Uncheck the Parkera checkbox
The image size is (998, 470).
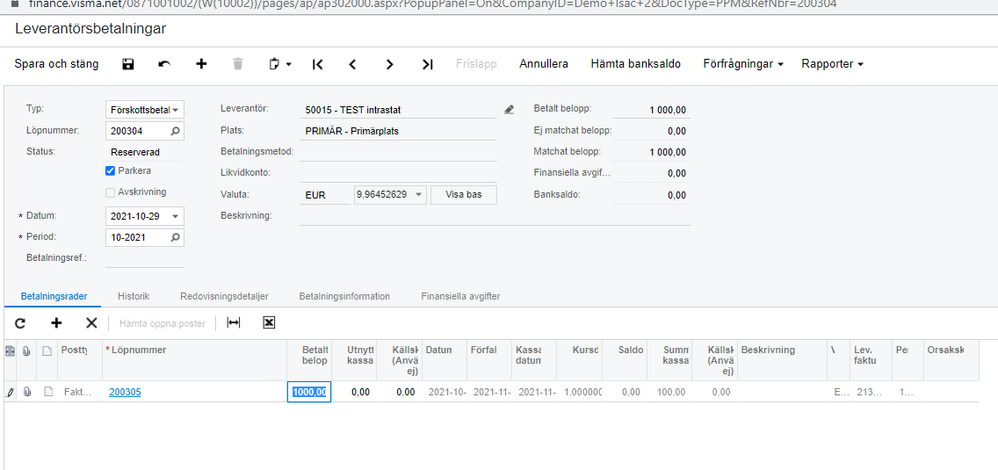(x=110, y=171)
